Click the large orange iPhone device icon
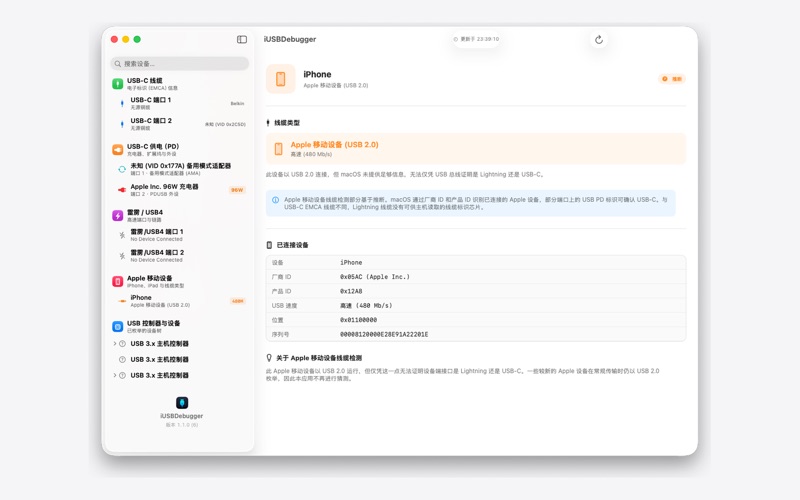Image resolution: width=800 pixels, height=500 pixels. tap(281, 79)
